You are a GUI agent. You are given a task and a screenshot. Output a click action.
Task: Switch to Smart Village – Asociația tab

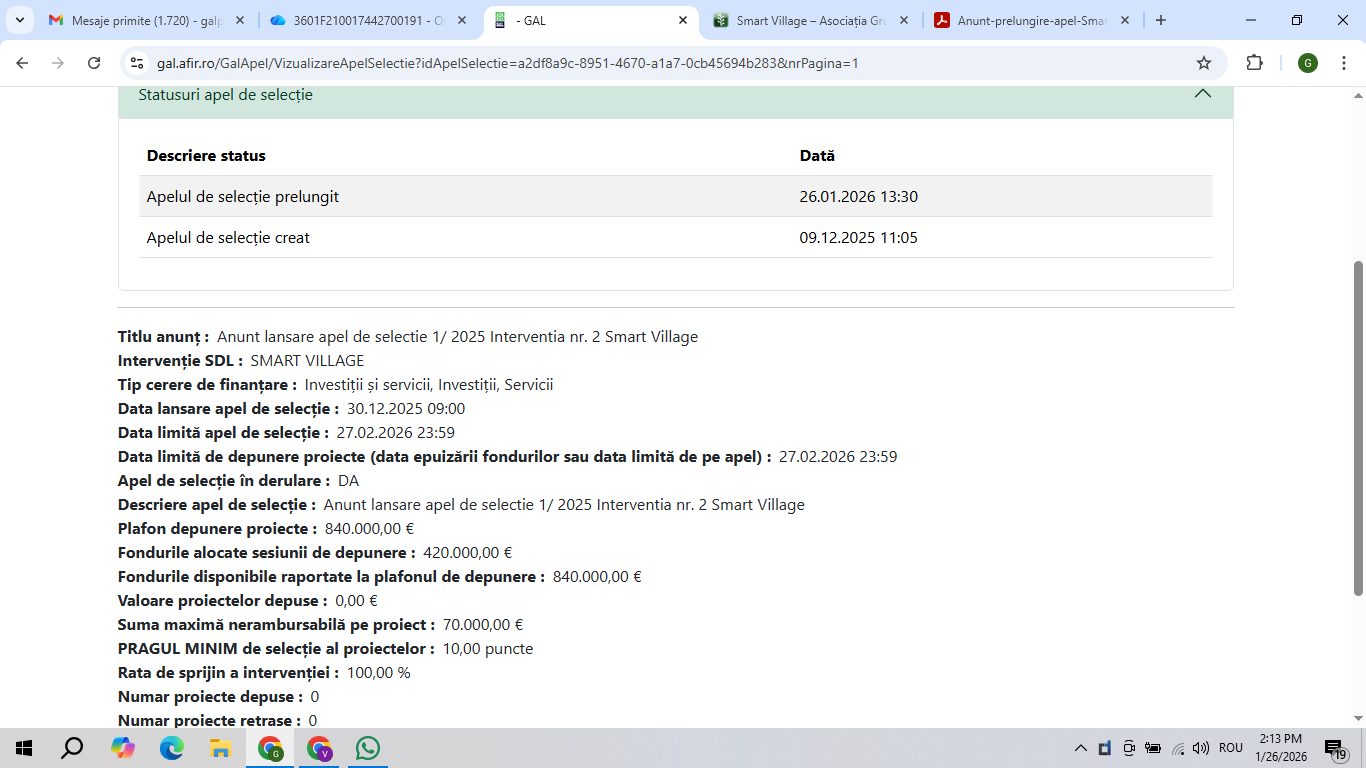(x=810, y=20)
